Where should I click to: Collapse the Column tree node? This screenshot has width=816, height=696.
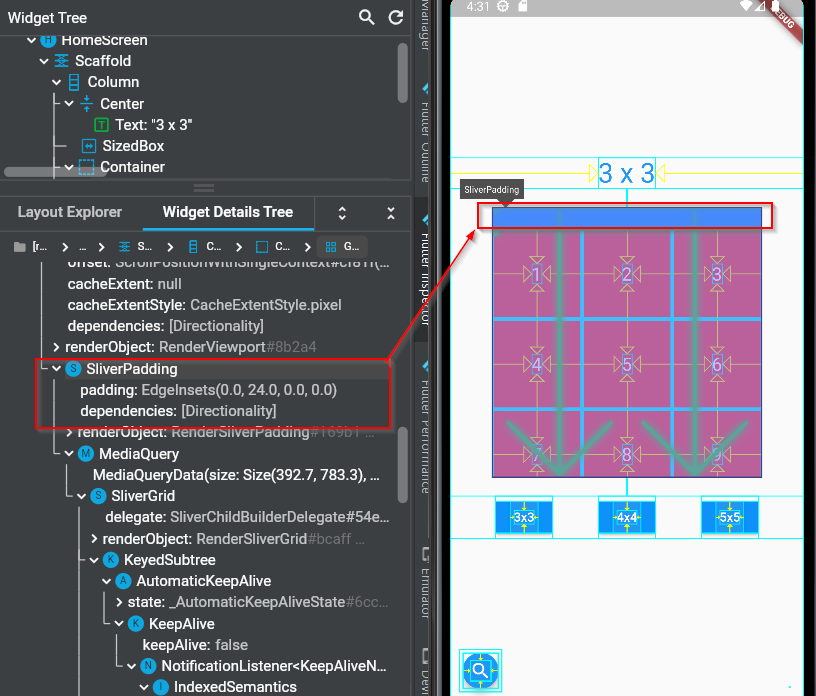click(57, 82)
